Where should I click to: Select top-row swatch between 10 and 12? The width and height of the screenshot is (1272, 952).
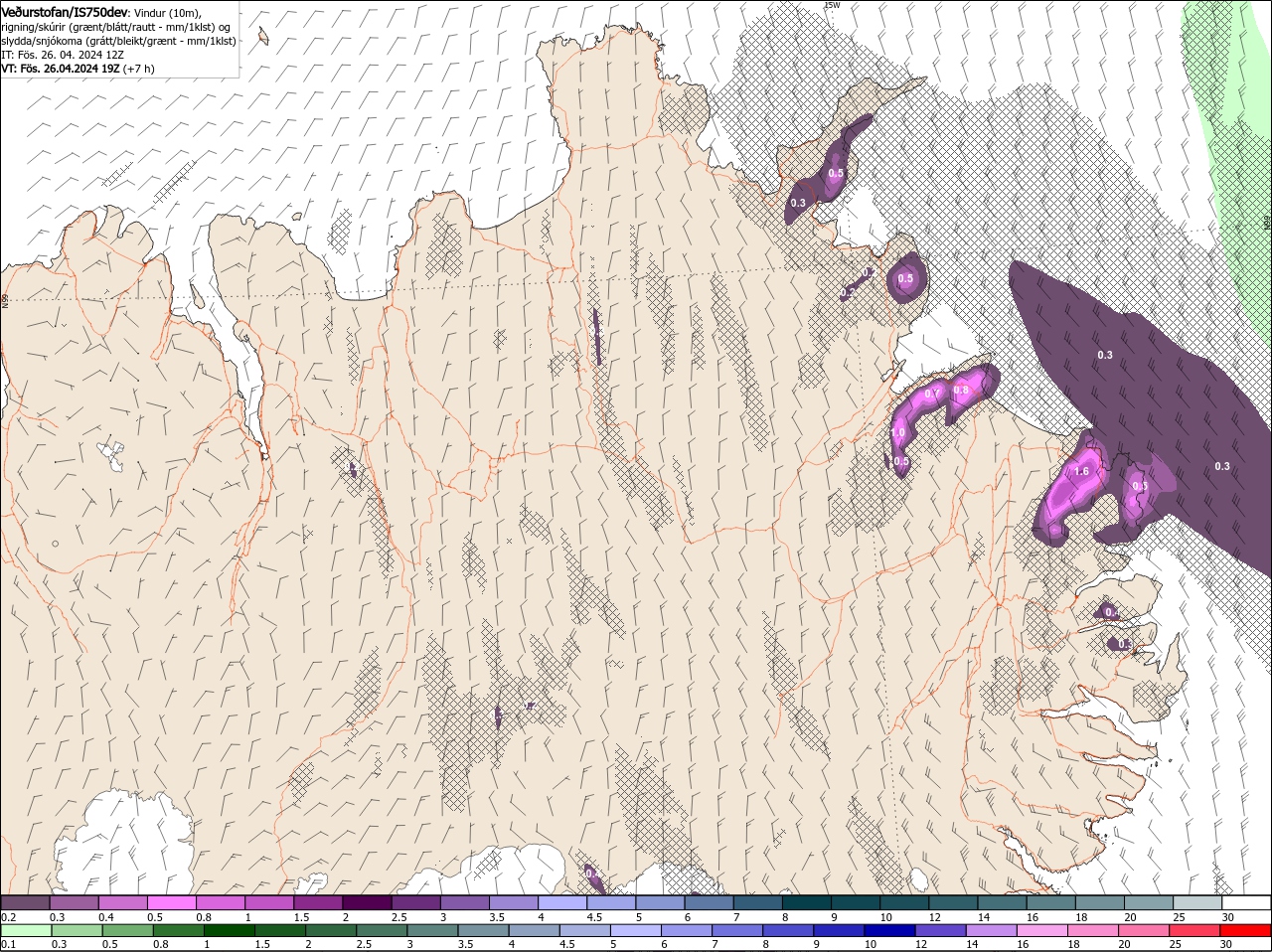904,902
